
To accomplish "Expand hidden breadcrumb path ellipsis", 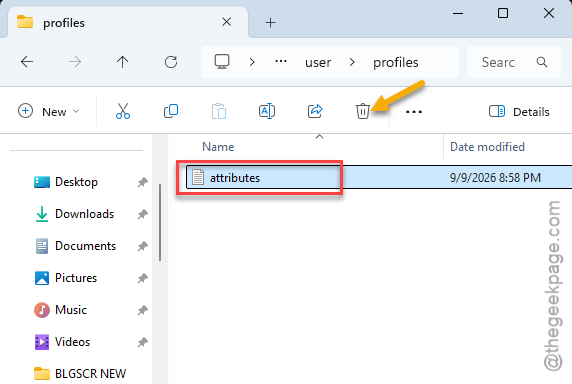I will [281, 61].
